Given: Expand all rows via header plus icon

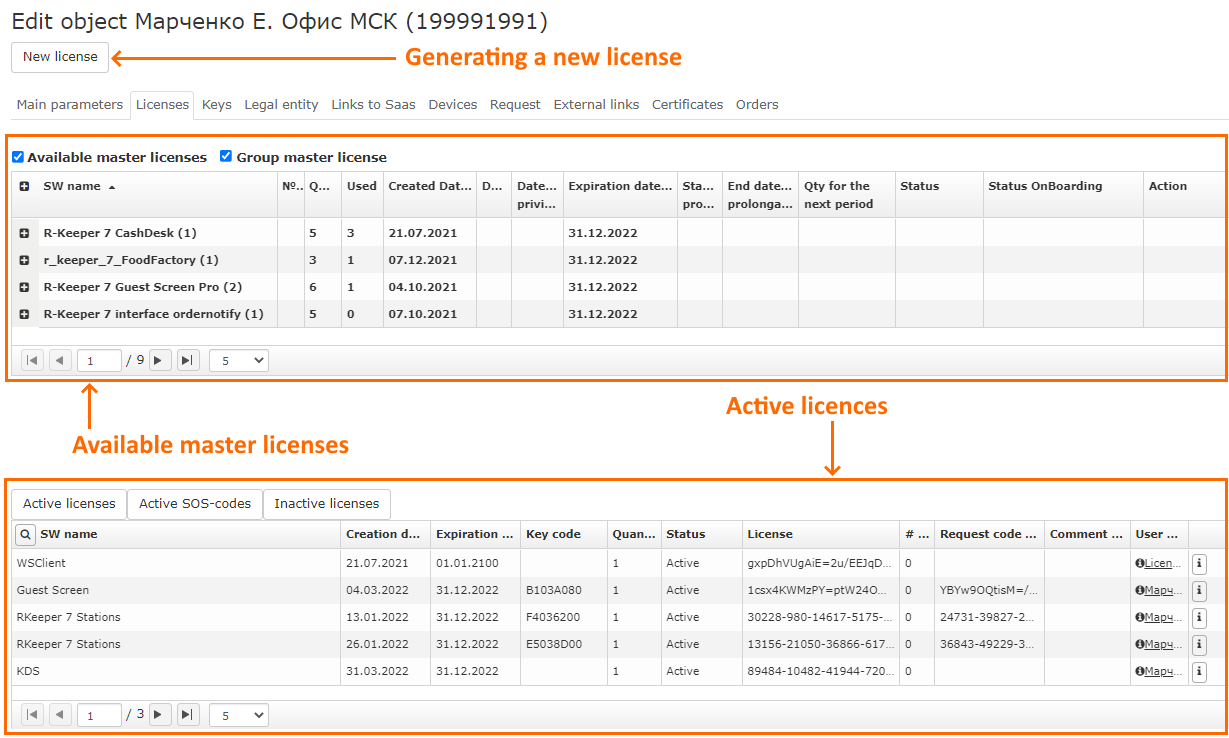Looking at the screenshot, I should [x=24, y=186].
